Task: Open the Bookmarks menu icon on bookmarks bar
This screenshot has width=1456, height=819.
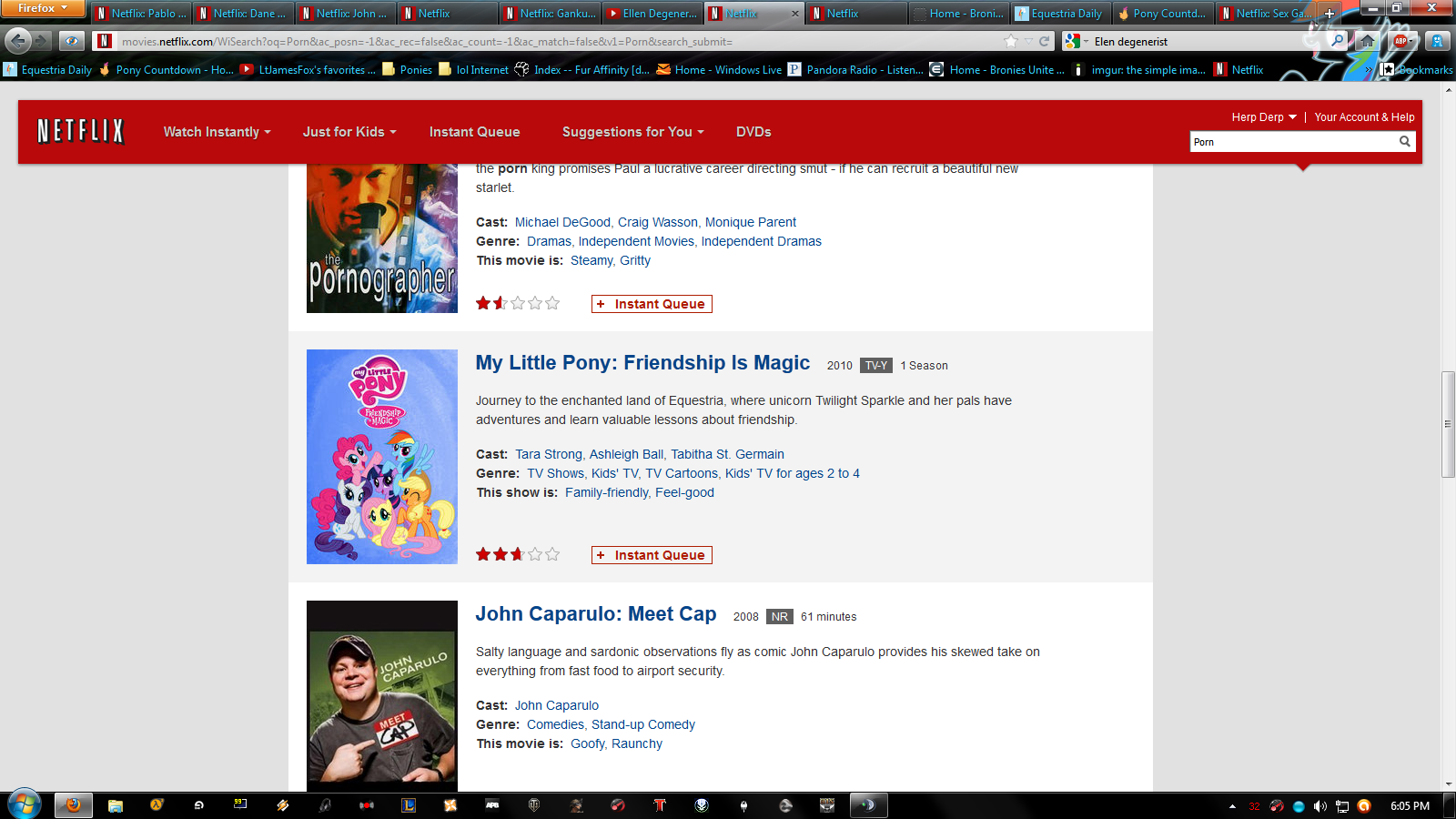Action: coord(1388,69)
